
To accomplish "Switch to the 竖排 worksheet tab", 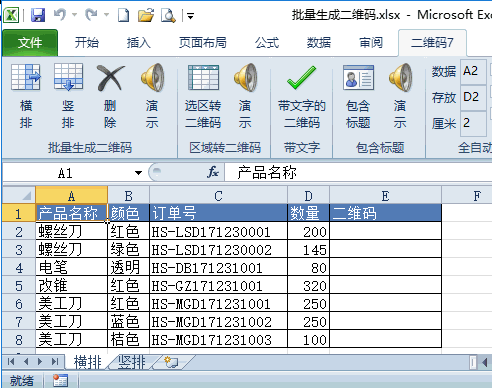I will 131,362.
